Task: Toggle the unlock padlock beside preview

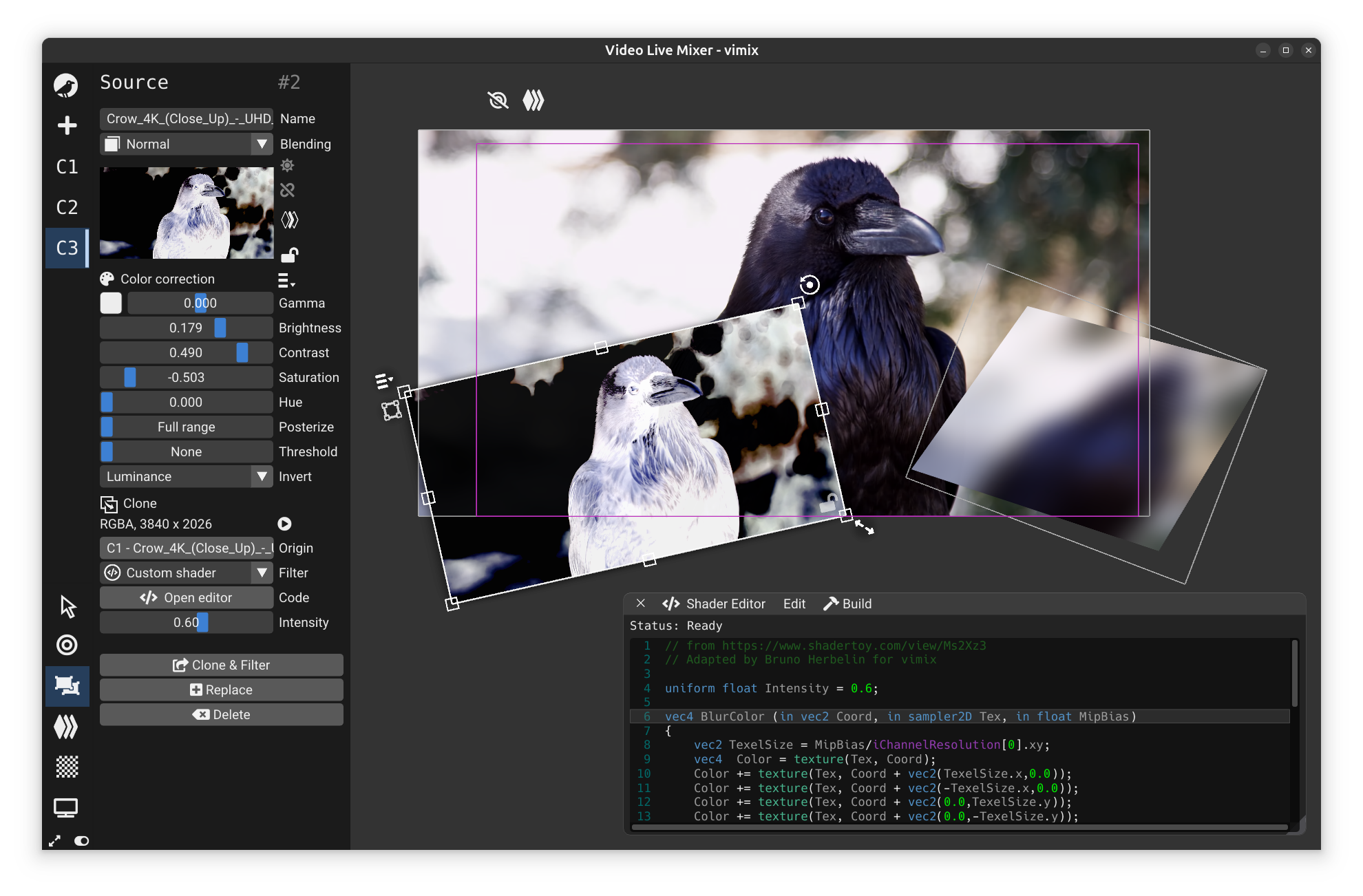Action: click(289, 255)
